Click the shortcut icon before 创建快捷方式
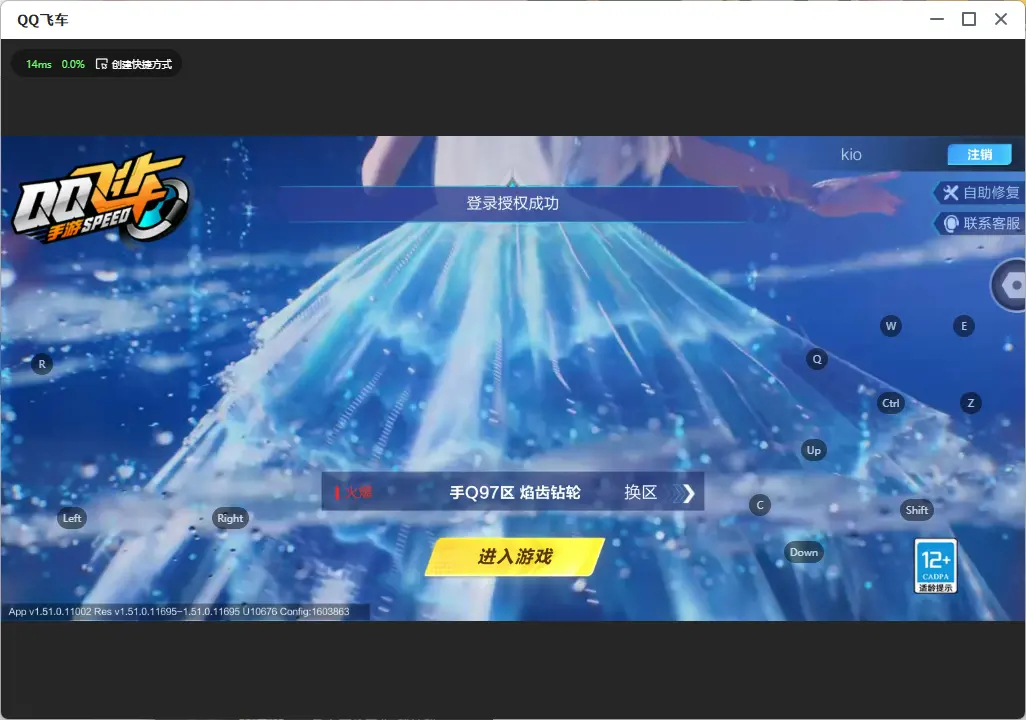Viewport: 1026px width, 720px height. (x=101, y=64)
